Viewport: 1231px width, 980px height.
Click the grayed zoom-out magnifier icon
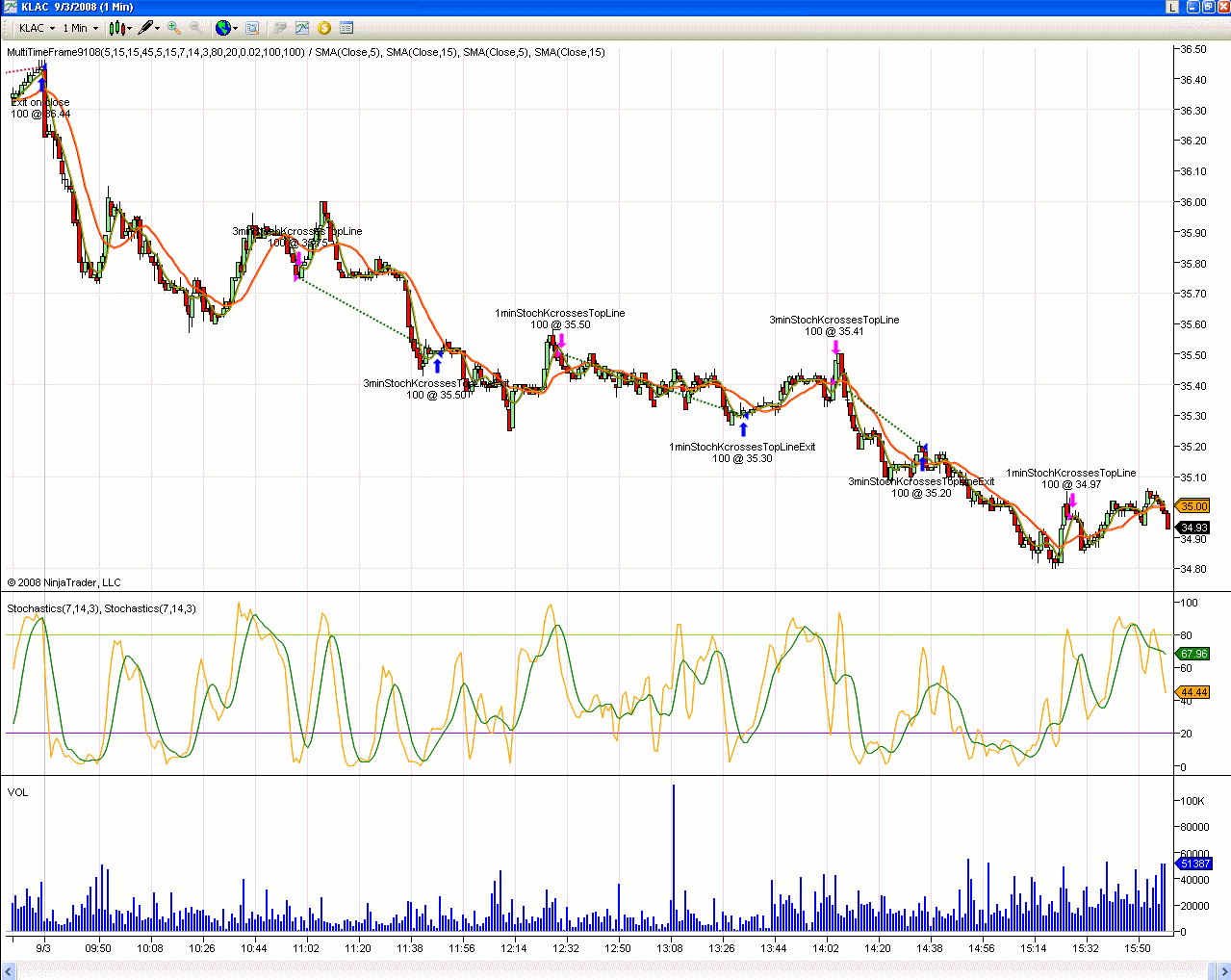coord(196,28)
